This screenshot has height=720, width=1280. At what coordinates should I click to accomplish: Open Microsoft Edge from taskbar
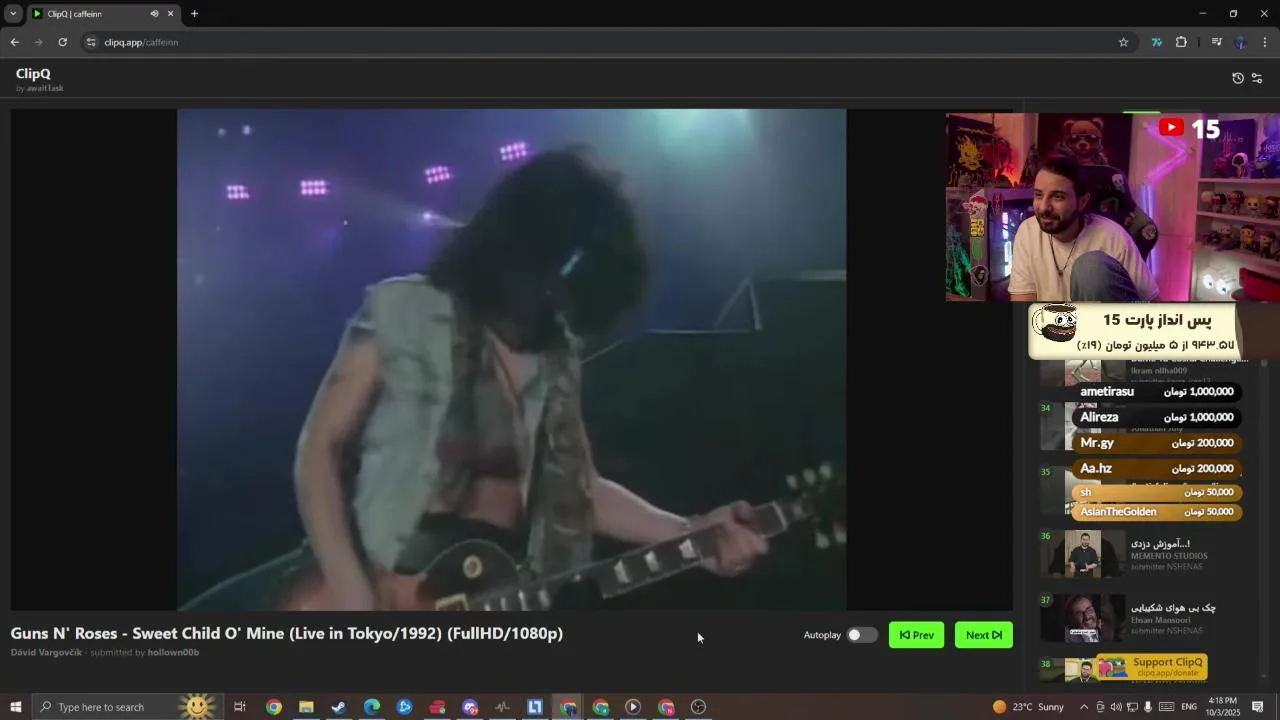click(371, 707)
